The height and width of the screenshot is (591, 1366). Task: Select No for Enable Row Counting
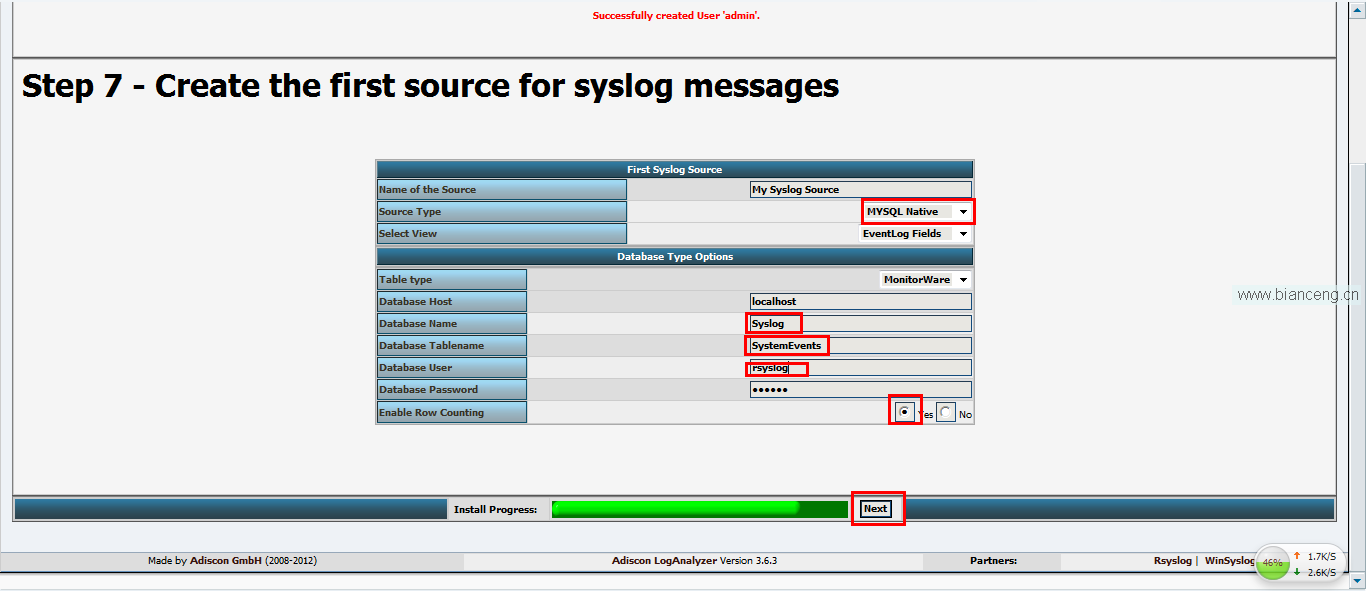[x=946, y=413]
